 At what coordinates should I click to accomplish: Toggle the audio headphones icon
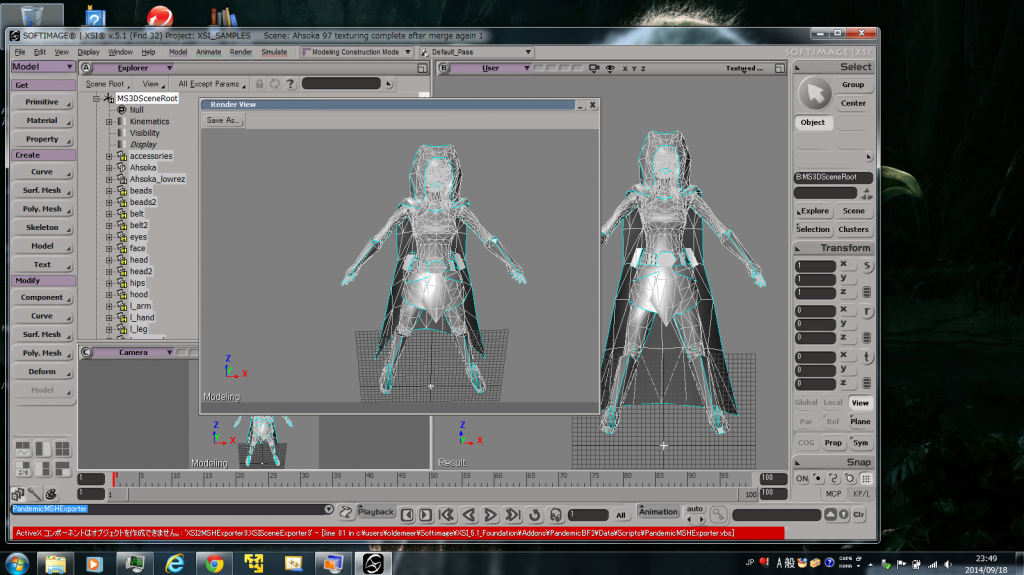556,515
